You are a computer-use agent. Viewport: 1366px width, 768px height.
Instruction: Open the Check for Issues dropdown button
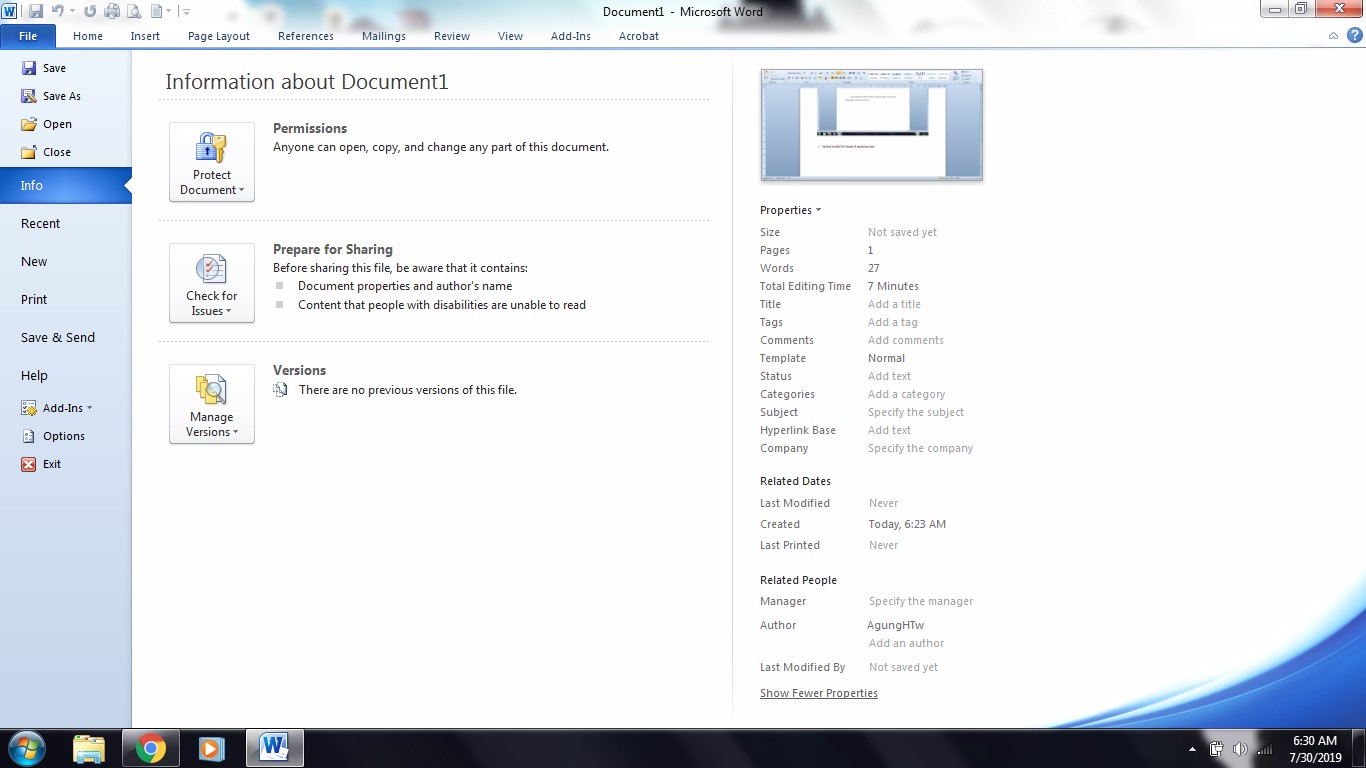[x=212, y=283]
